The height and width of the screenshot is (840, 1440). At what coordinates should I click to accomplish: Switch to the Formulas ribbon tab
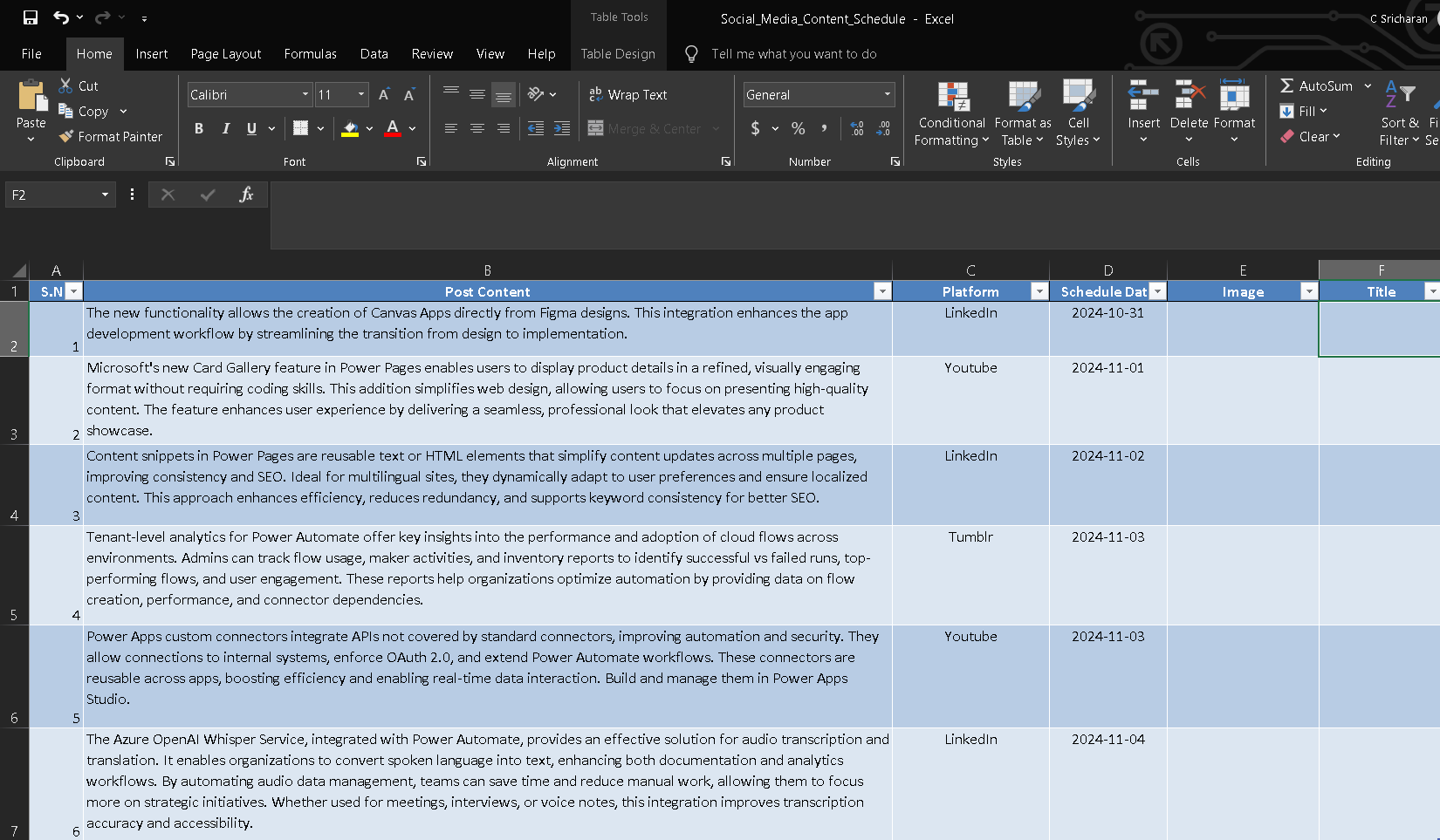(x=310, y=53)
